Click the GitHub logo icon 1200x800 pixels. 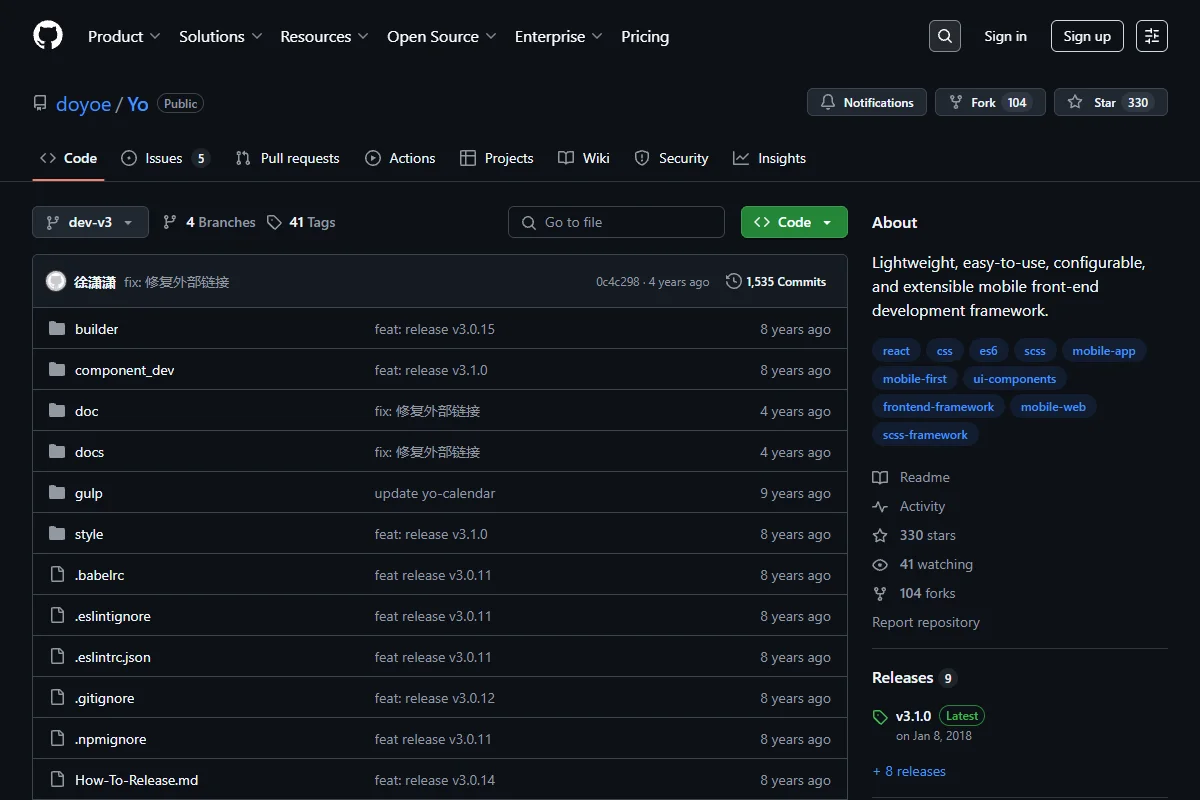click(48, 36)
